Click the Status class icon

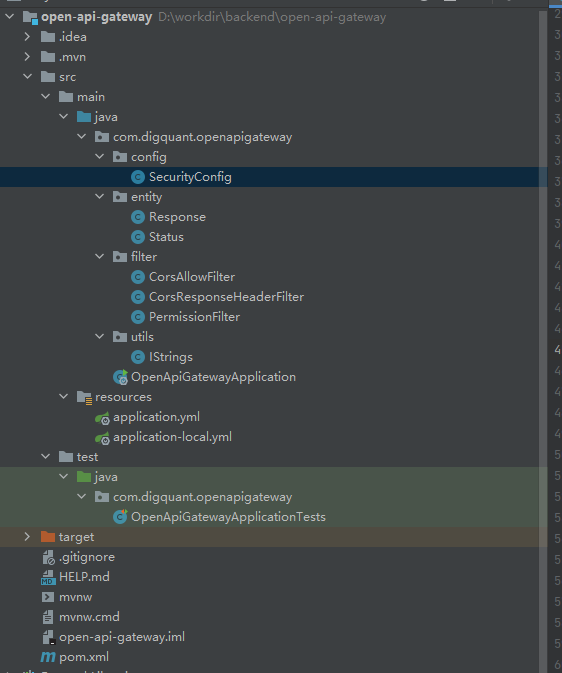(x=137, y=237)
